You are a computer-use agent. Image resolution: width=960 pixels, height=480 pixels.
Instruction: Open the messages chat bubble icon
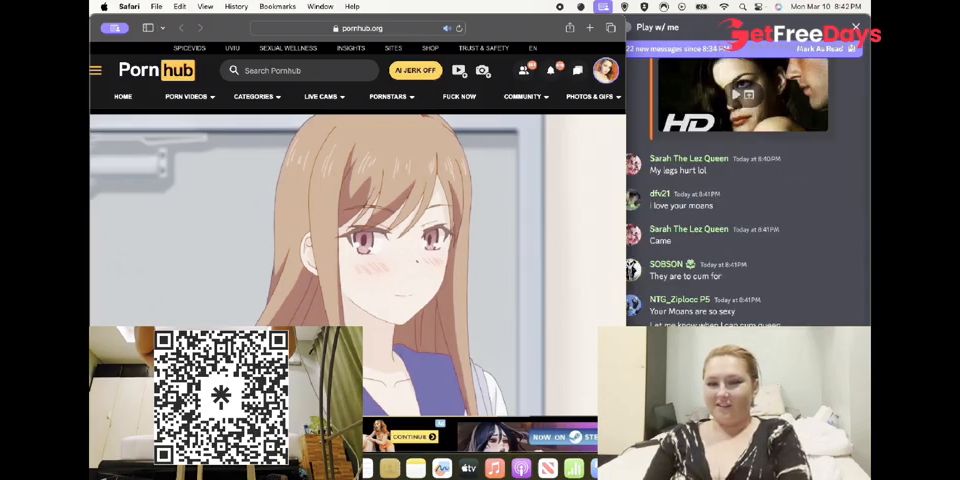(x=577, y=70)
